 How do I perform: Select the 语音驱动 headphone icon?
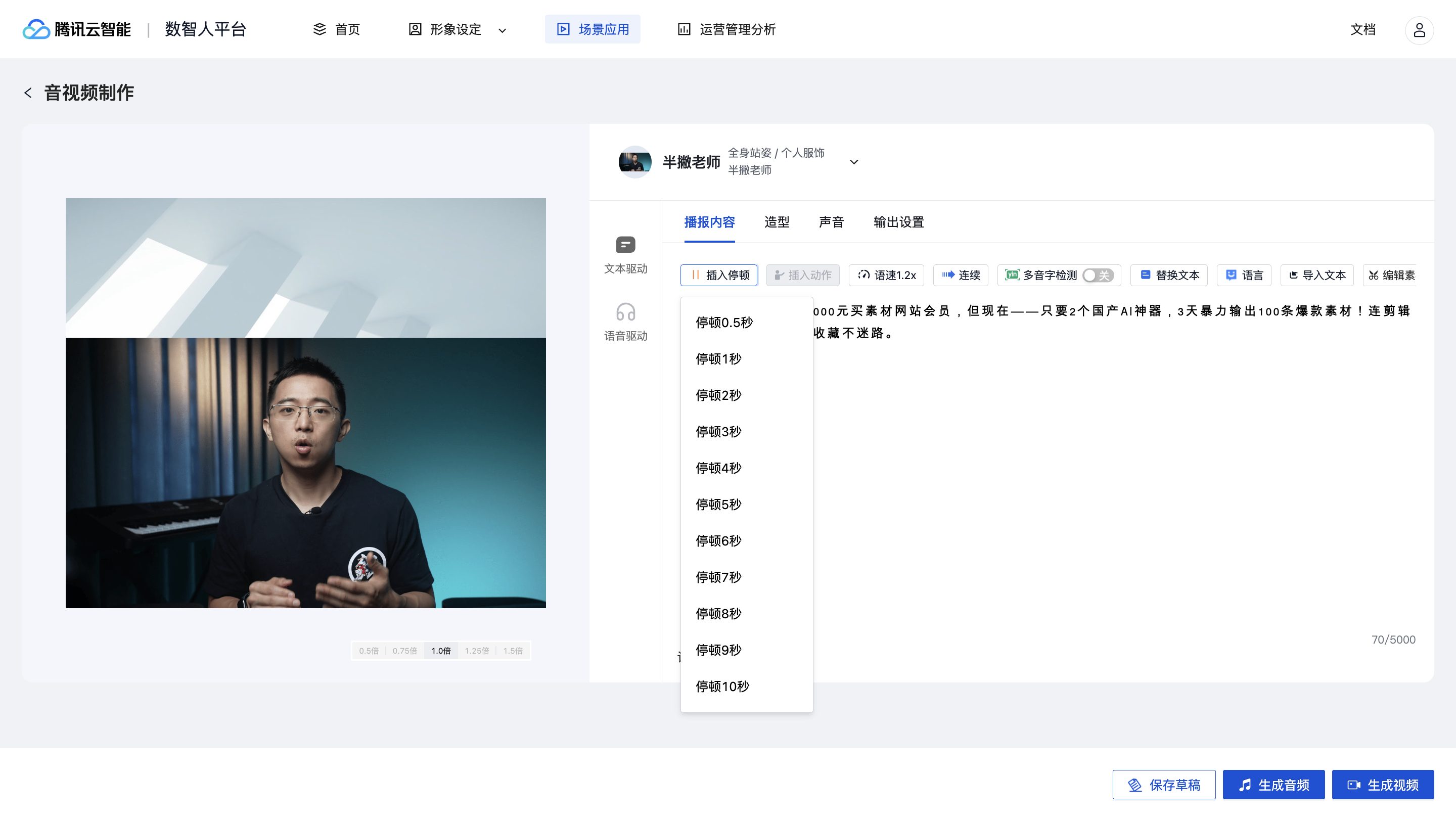(625, 312)
